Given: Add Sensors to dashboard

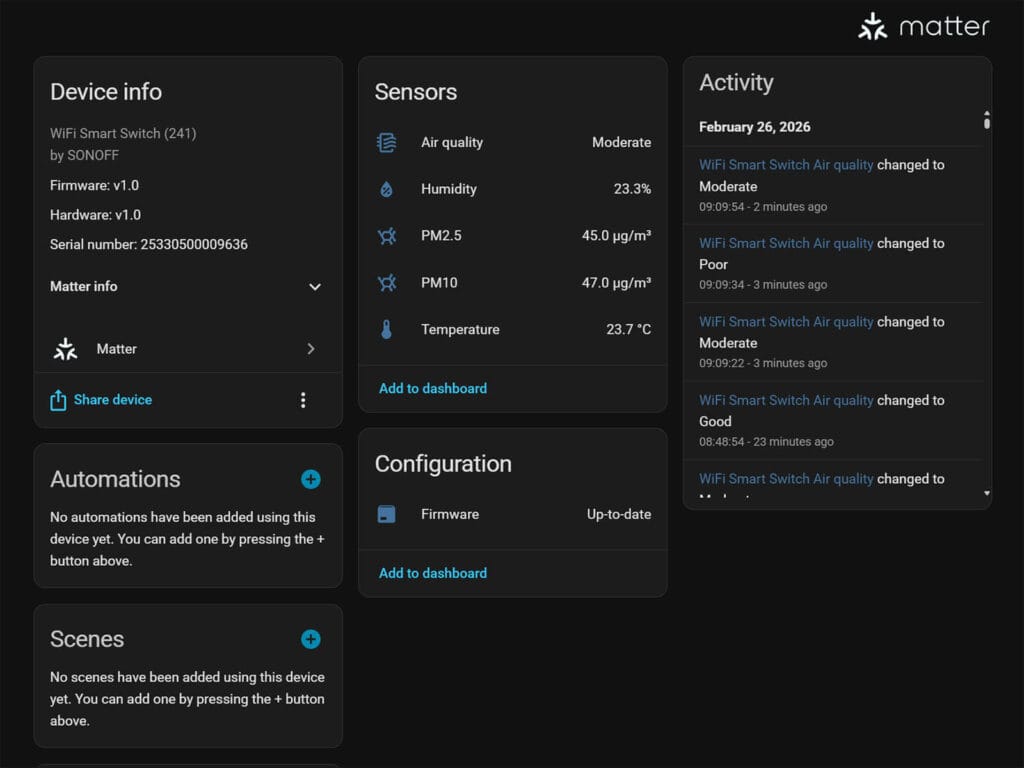Looking at the screenshot, I should pos(433,388).
